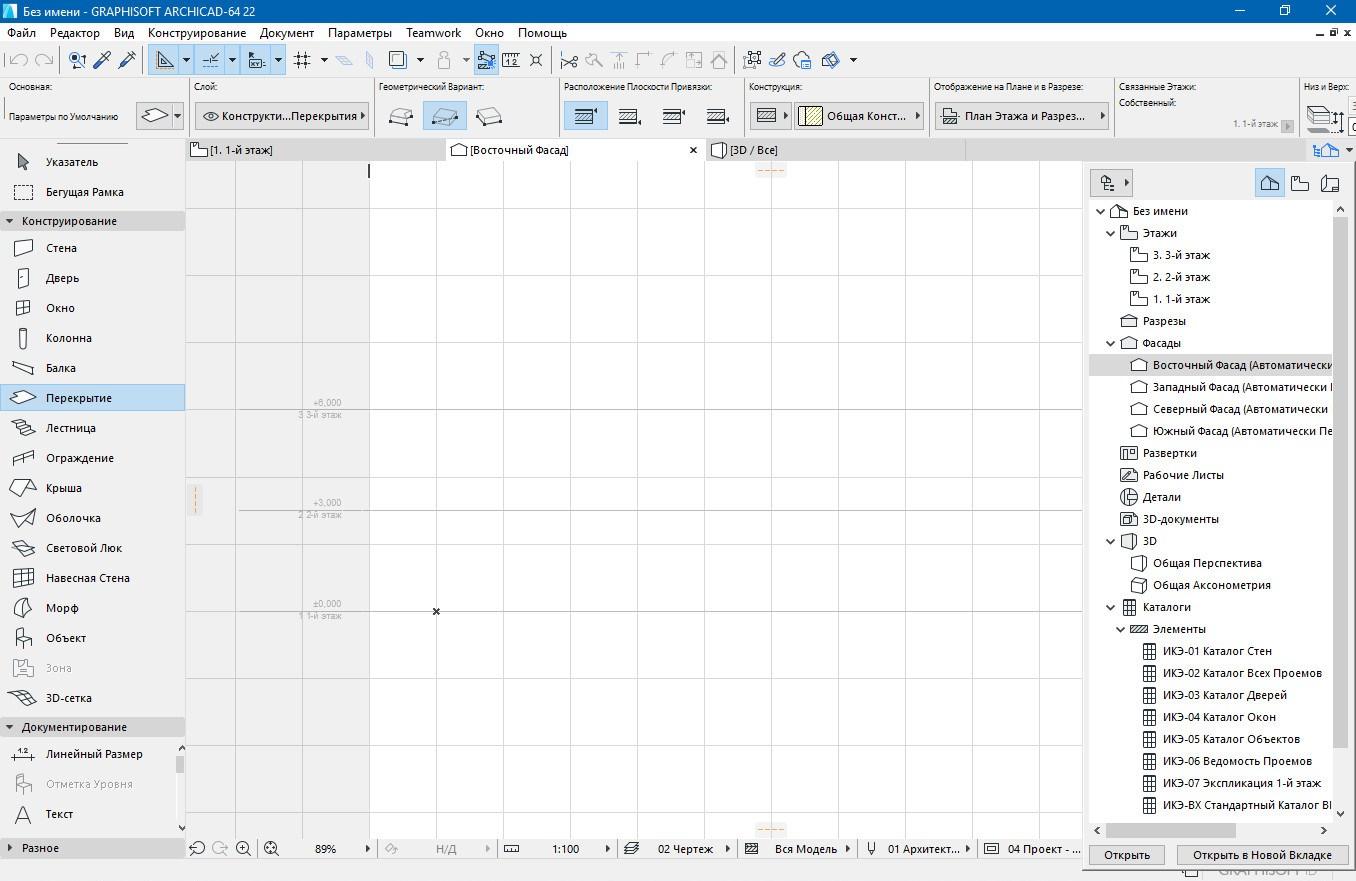Select the Навесная Стена curtain wall tool
The height and width of the screenshot is (881, 1356).
click(87, 578)
